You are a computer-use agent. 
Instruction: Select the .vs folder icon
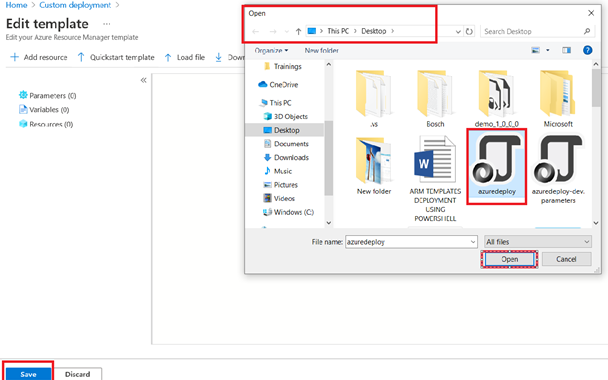[373, 94]
